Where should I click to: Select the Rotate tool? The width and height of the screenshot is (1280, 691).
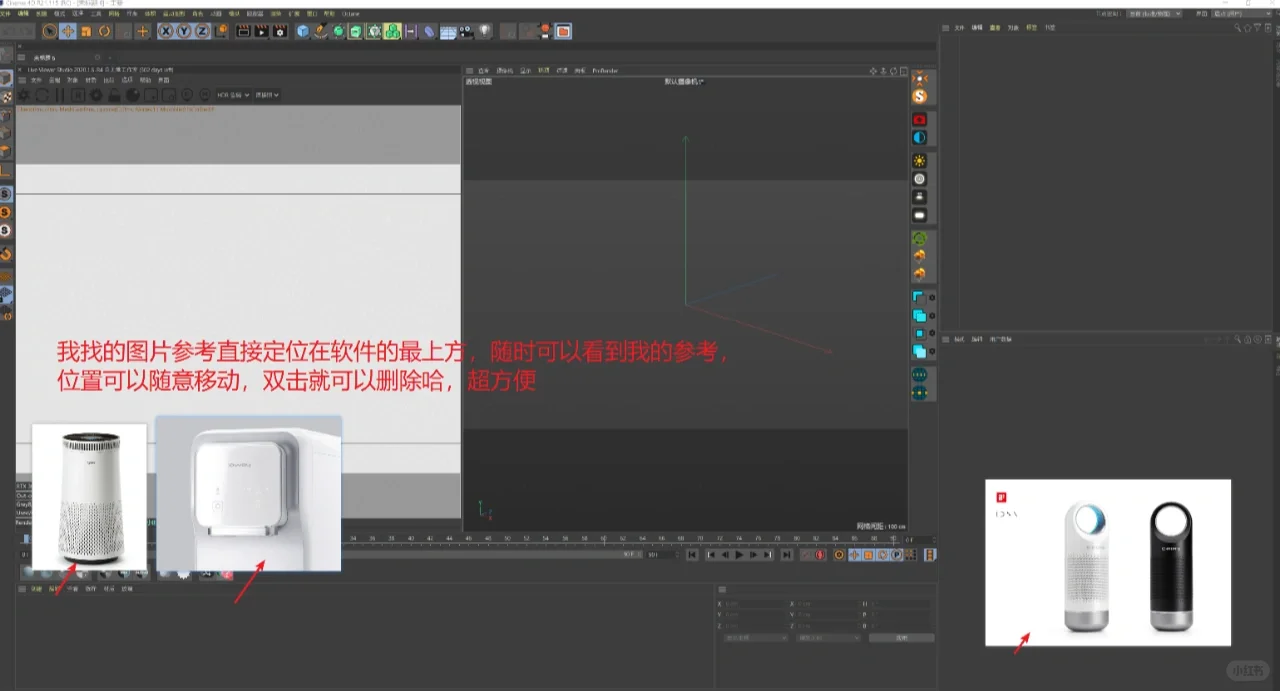point(104,31)
